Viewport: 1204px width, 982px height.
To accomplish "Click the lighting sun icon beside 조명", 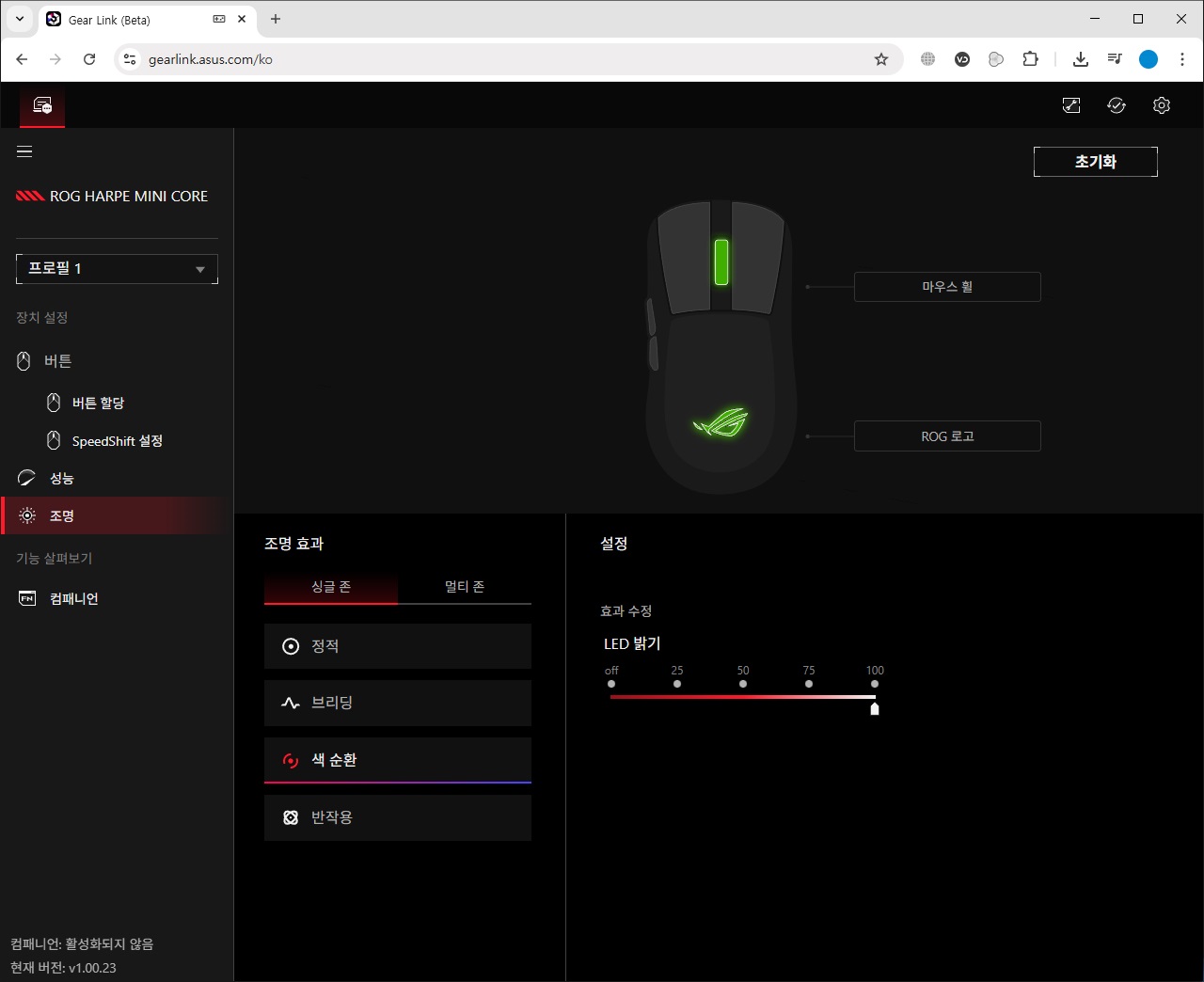I will point(27,515).
